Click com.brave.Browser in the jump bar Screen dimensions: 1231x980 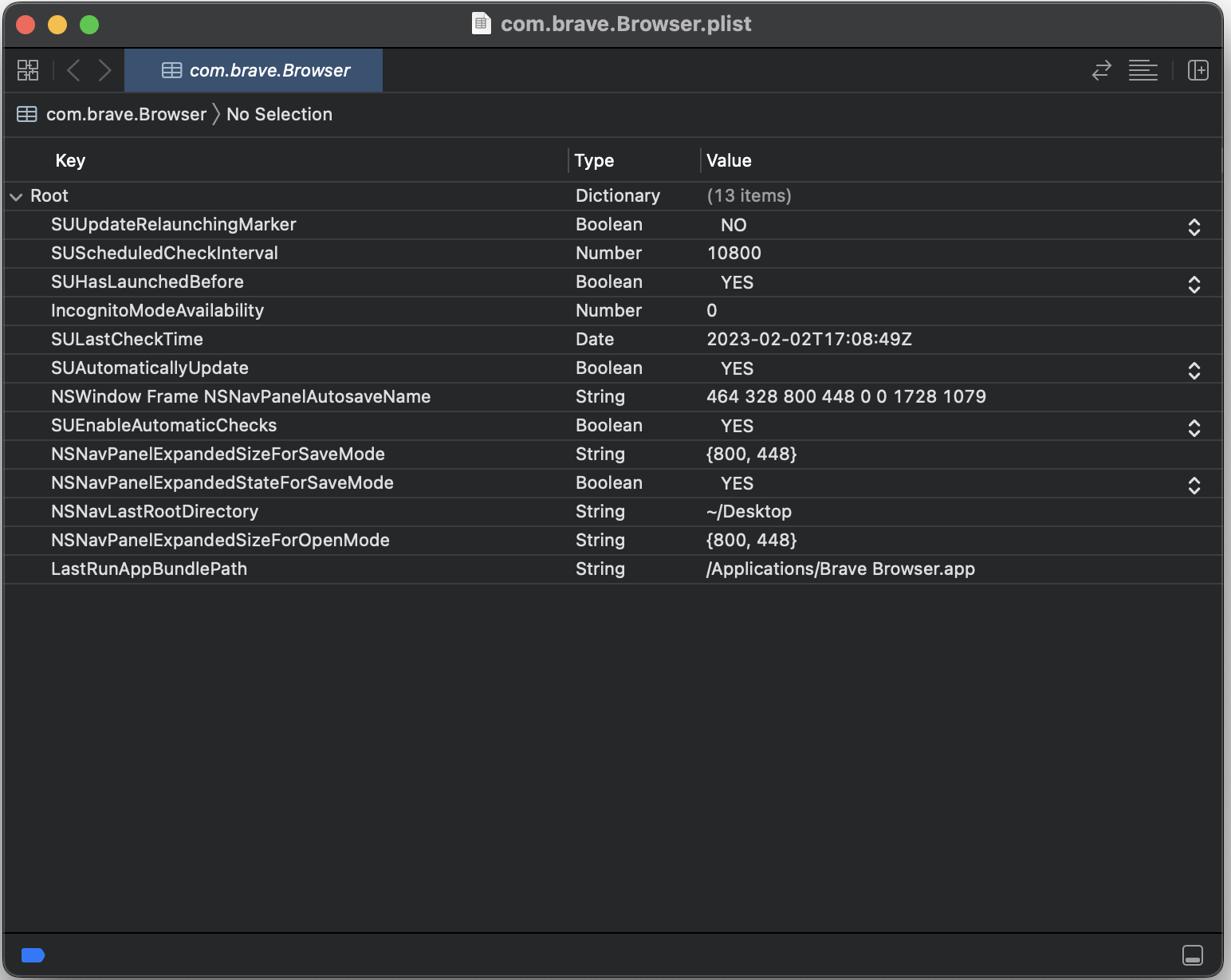[x=126, y=114]
